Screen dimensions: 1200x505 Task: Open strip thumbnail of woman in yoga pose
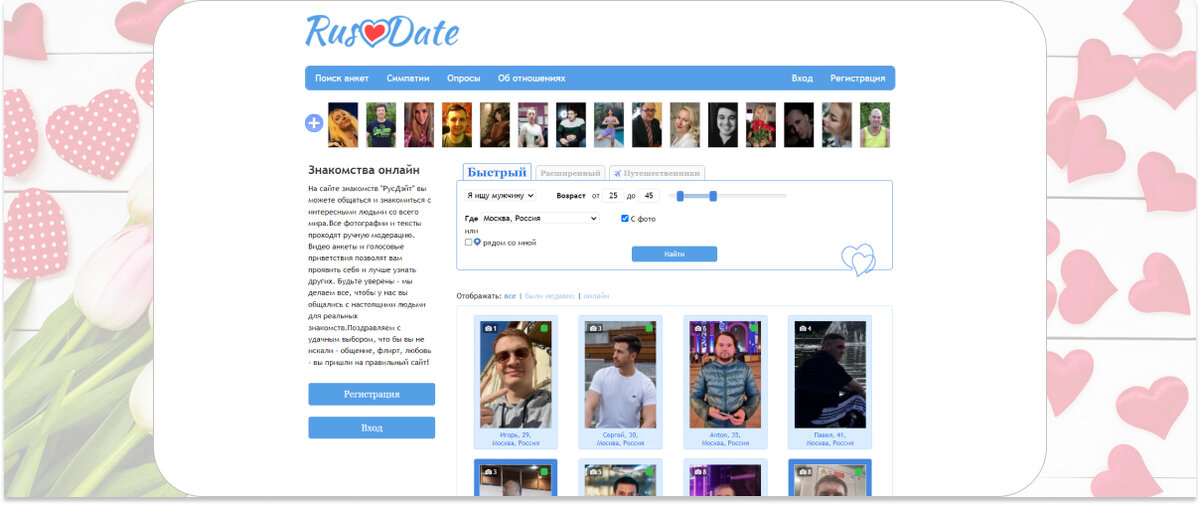609,125
